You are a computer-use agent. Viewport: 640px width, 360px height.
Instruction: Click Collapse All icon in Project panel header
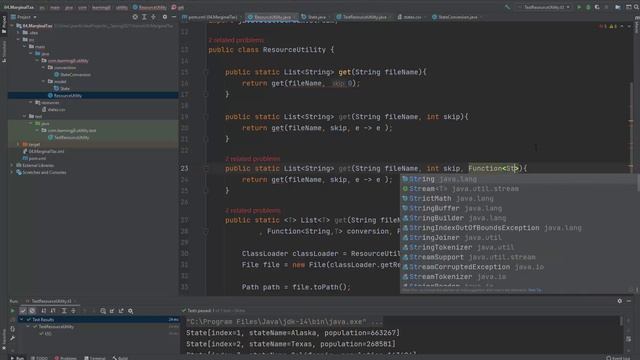pos(153,17)
